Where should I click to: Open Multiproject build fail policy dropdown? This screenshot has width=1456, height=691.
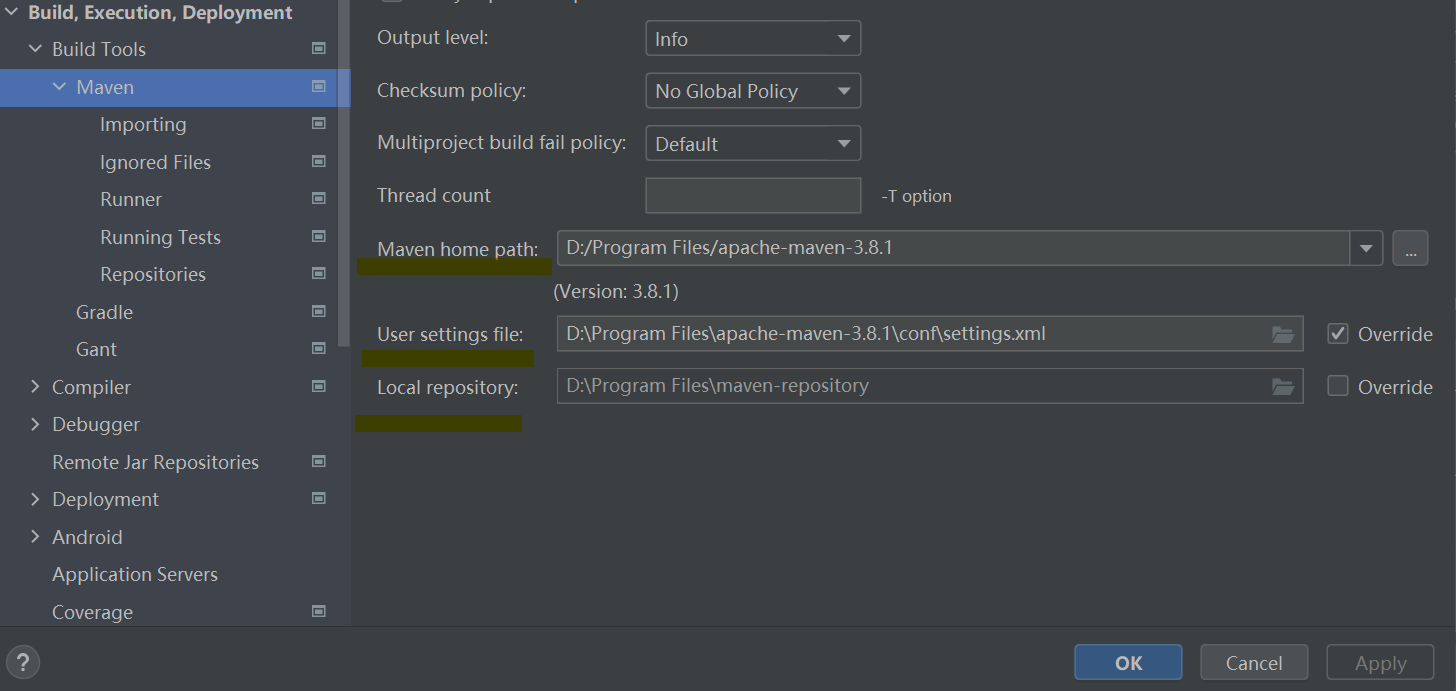pos(753,144)
